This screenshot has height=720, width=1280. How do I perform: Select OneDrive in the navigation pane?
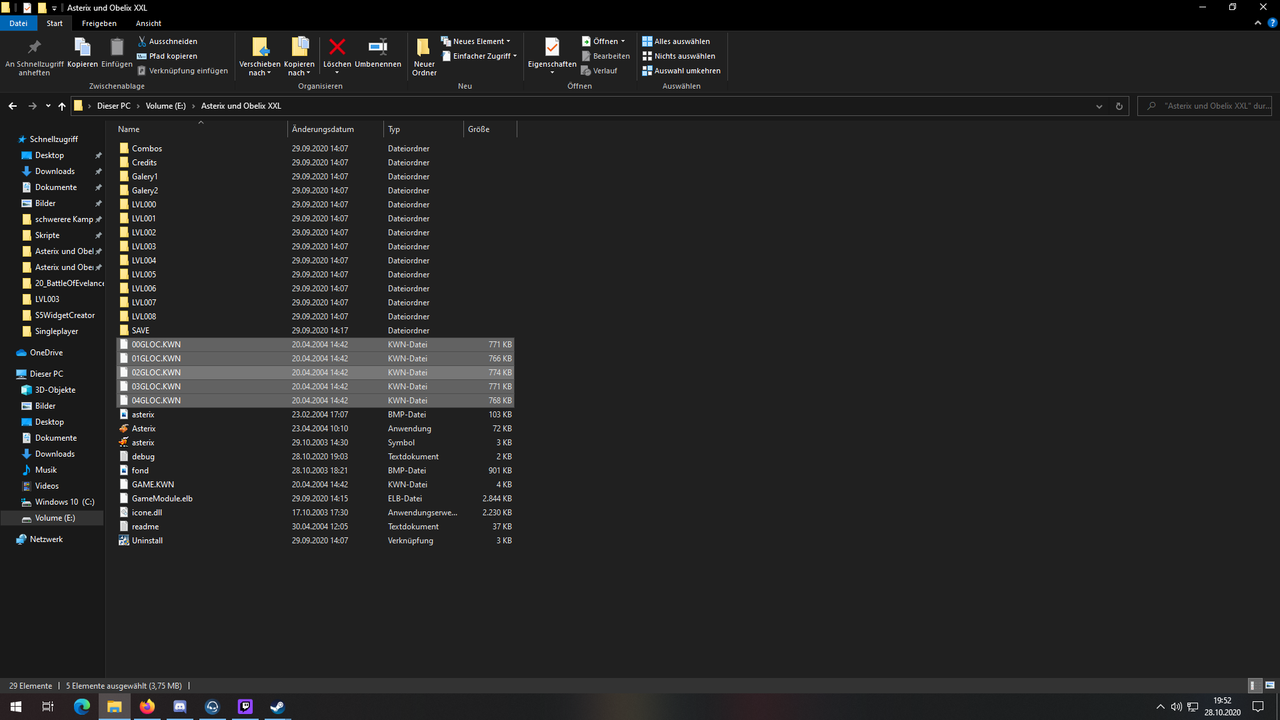[46, 352]
